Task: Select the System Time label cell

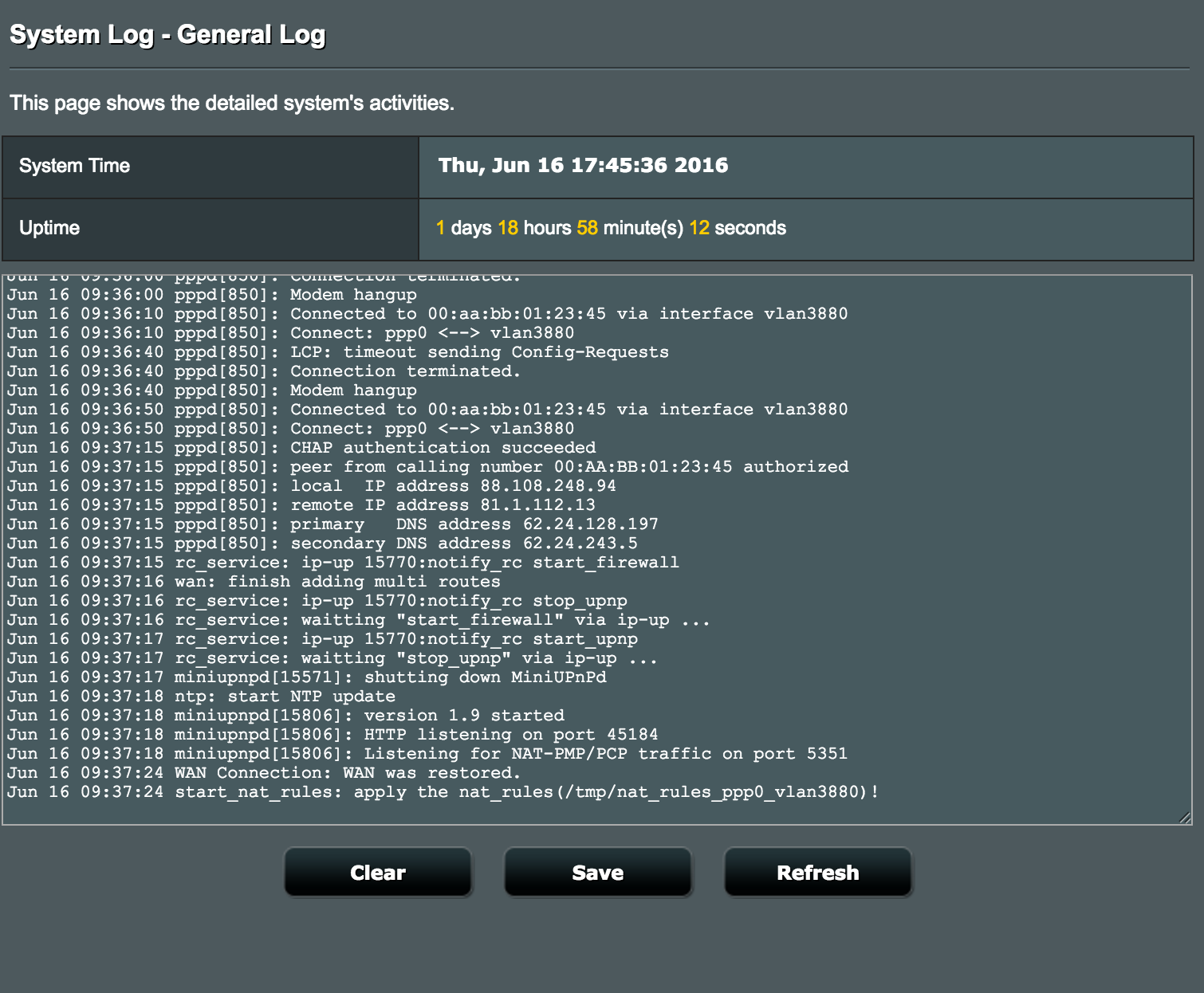Action: pyautogui.click(x=211, y=167)
